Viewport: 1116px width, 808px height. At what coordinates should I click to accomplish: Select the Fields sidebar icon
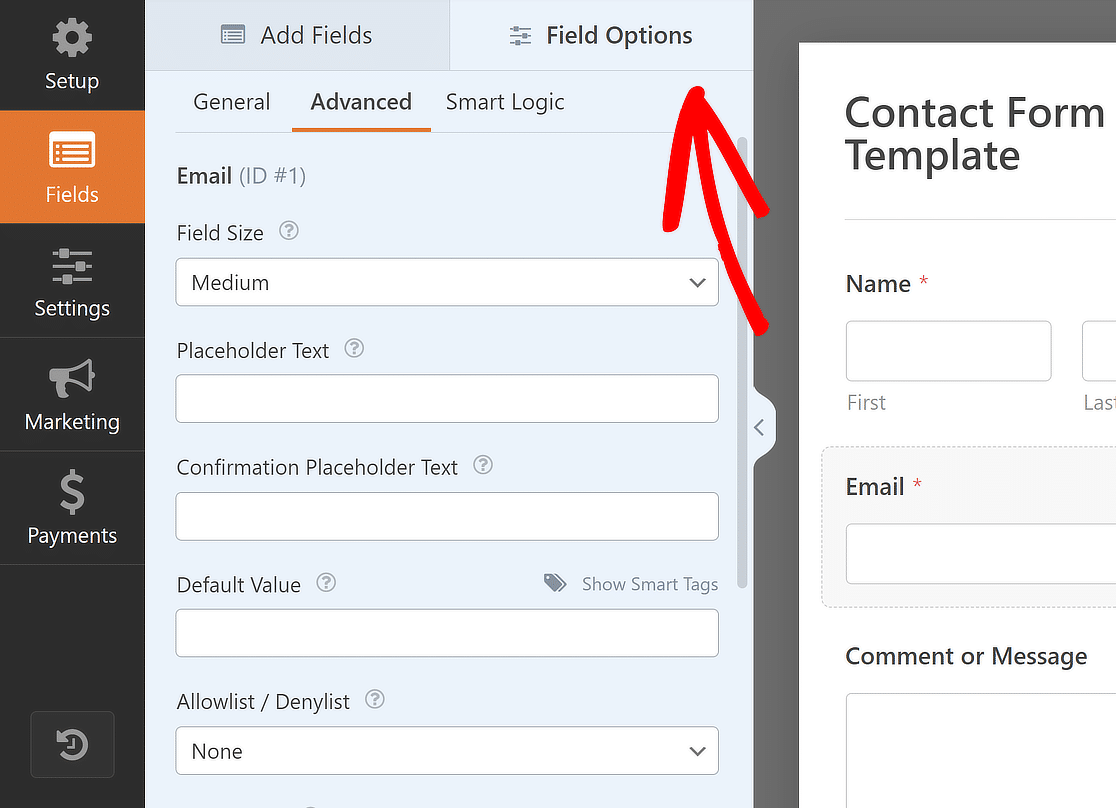pos(72,166)
